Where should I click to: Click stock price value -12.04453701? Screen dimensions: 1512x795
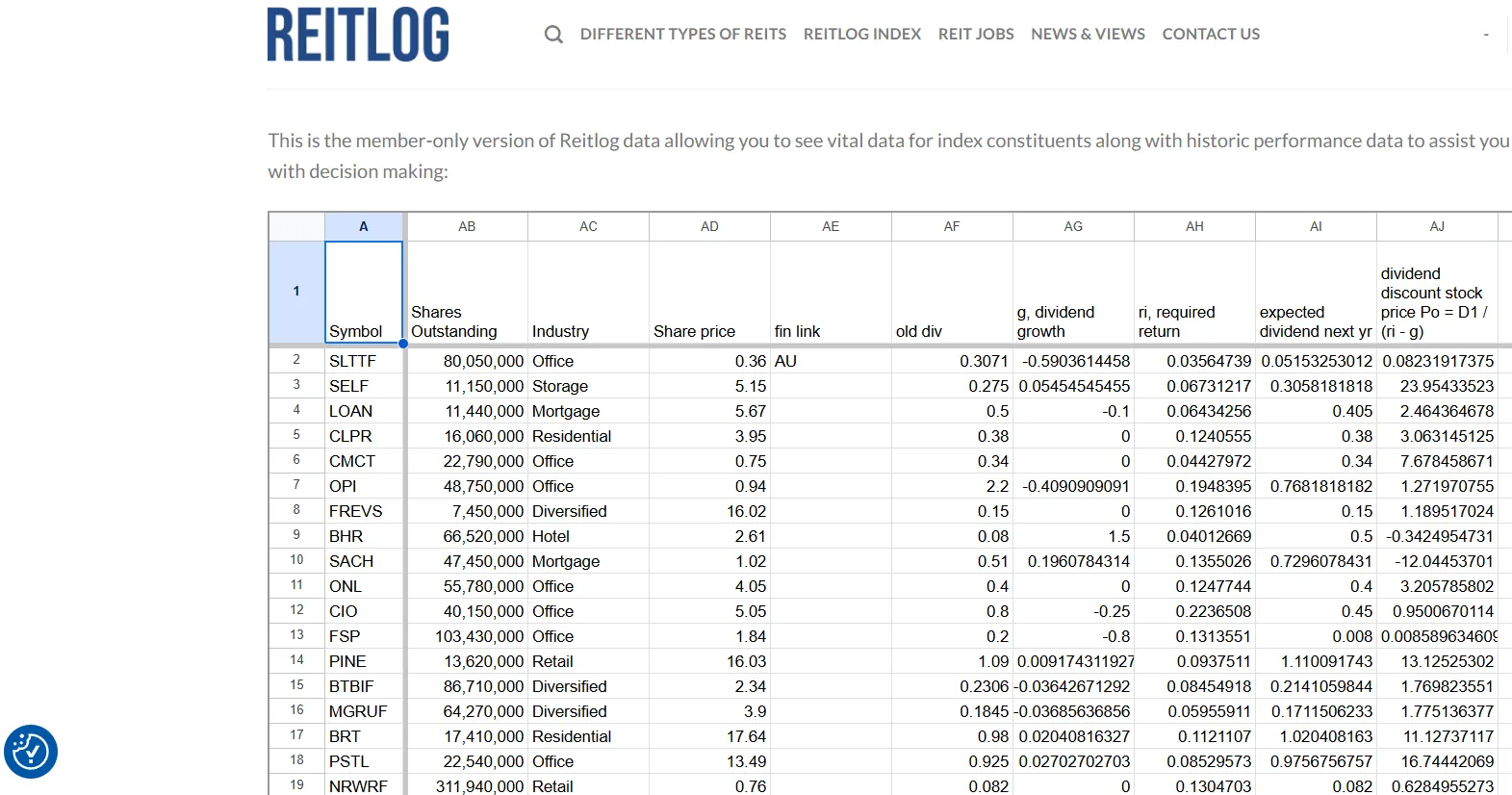click(x=1437, y=561)
